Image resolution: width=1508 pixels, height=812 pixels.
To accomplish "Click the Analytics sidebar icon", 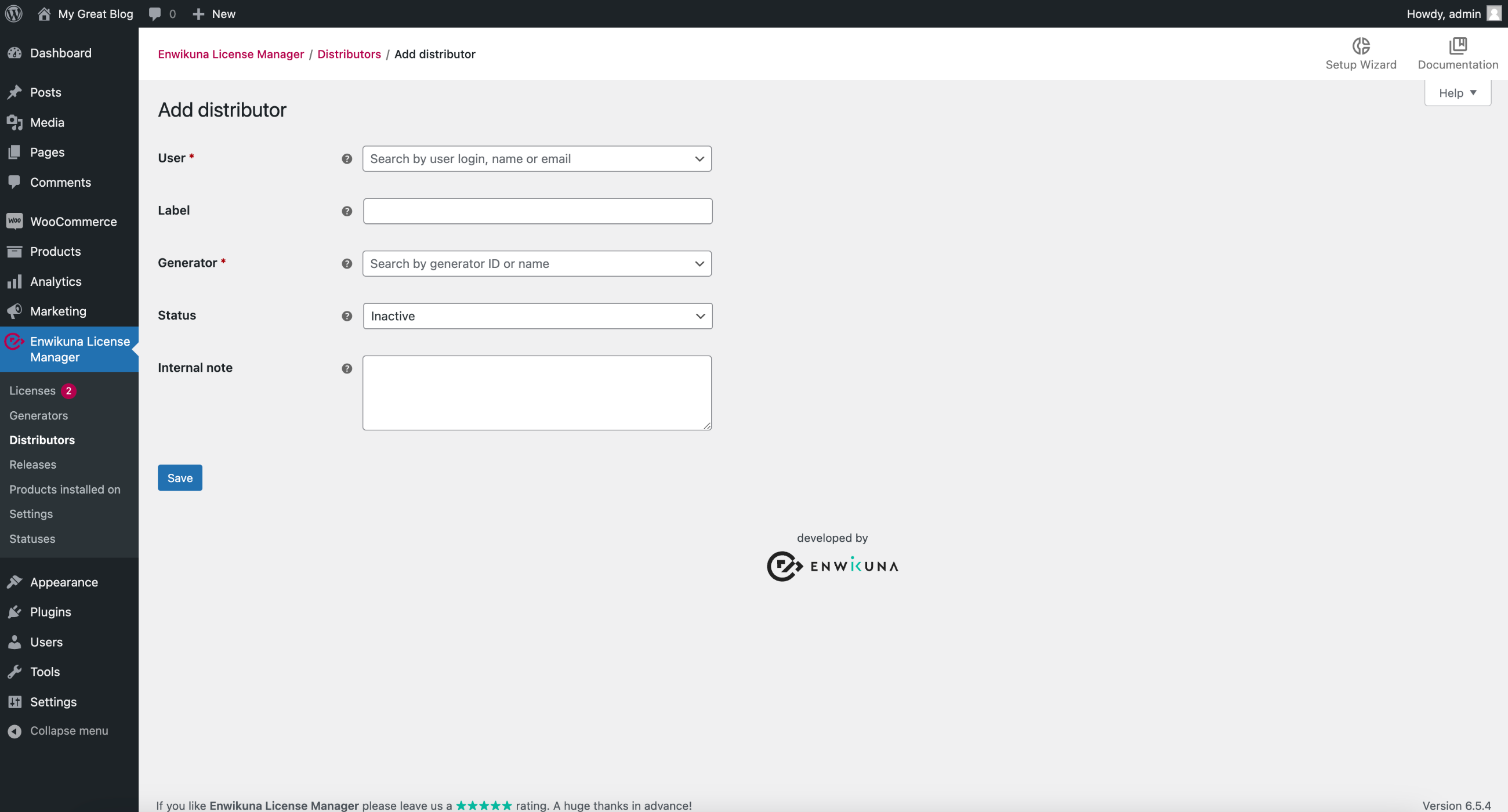I will 14,282.
